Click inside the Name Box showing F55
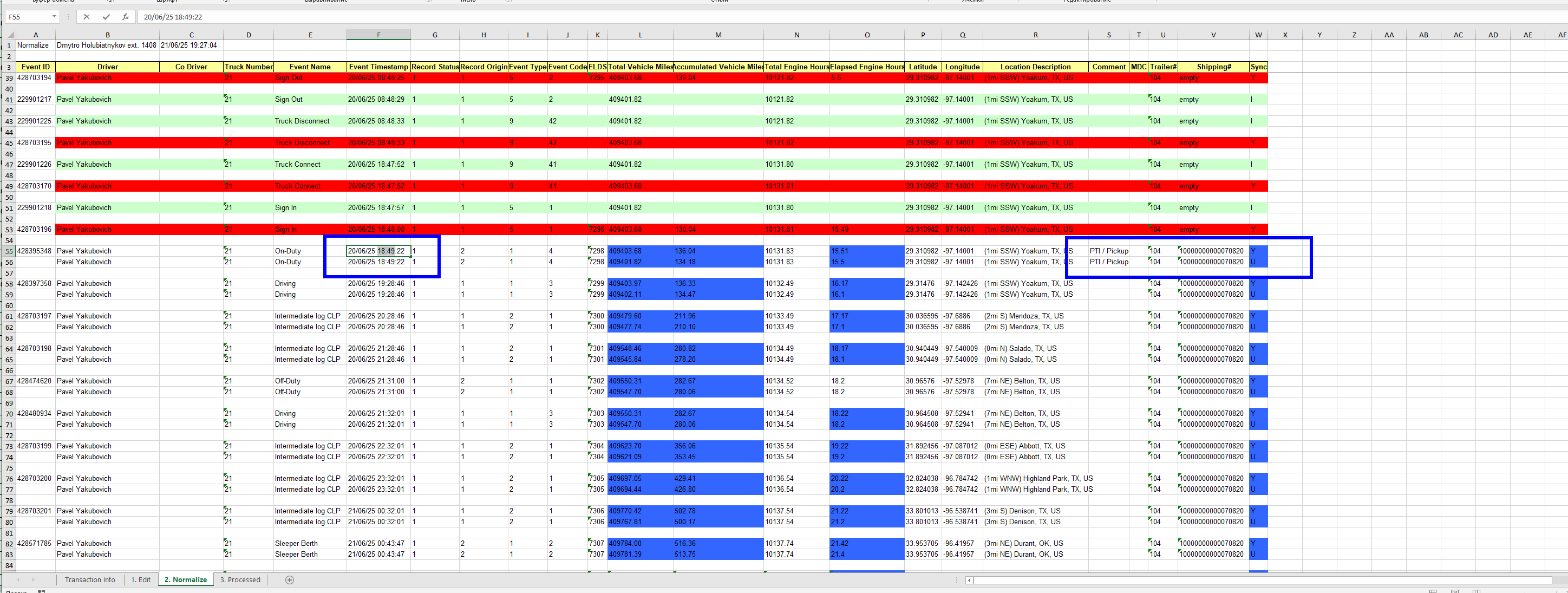 coord(28,17)
